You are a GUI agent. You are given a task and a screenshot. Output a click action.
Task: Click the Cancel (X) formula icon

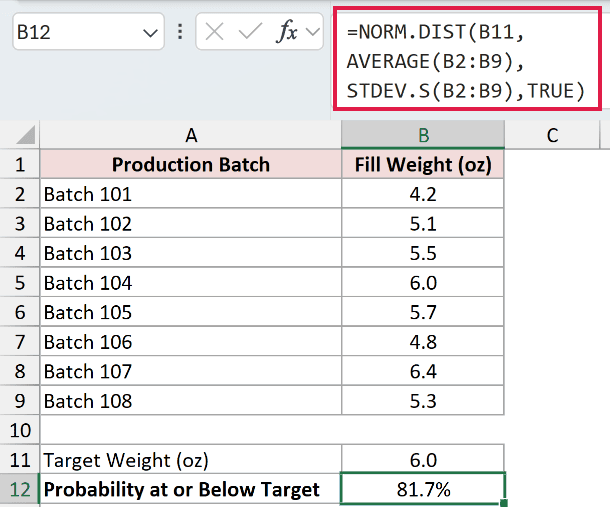pyautogui.click(x=214, y=32)
